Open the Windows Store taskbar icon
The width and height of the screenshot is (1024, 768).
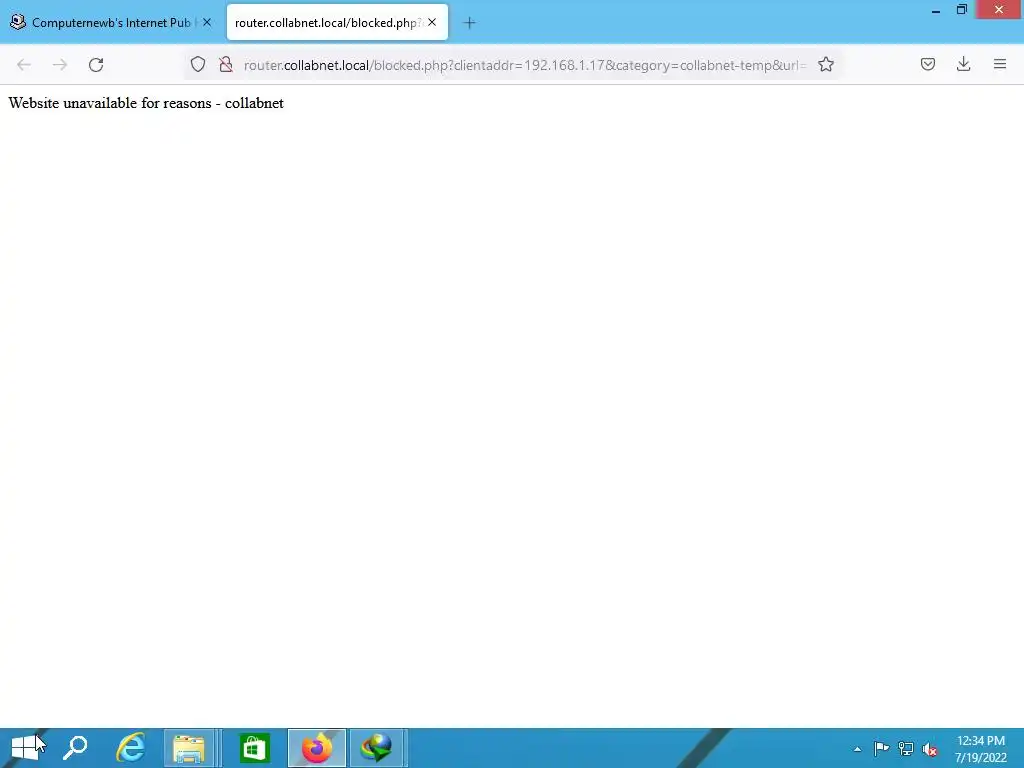tap(254, 748)
